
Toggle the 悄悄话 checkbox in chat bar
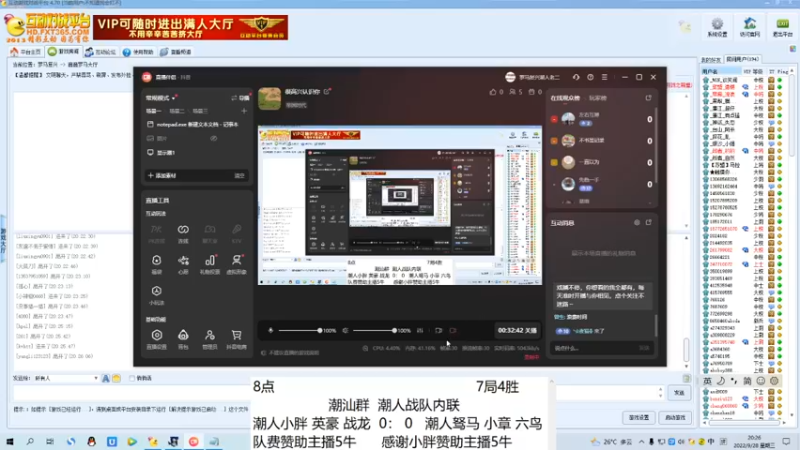pyautogui.click(x=132, y=378)
